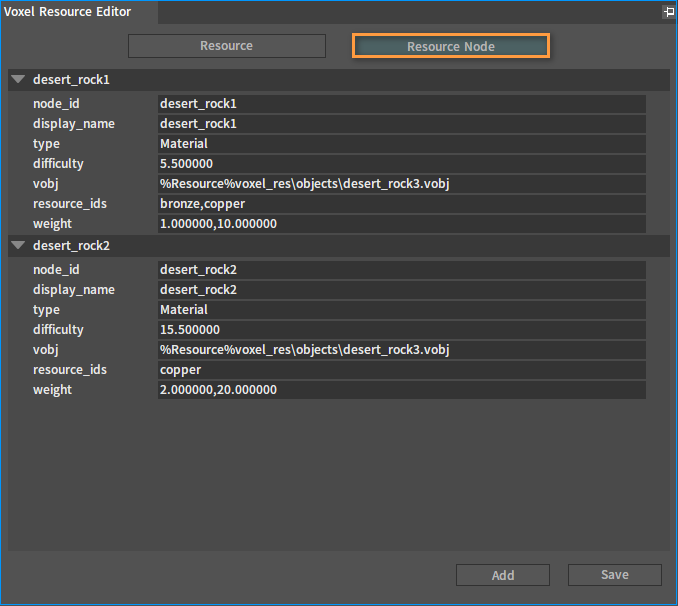
Task: Edit weight field 2.000000,20.000000
Action: (402, 390)
